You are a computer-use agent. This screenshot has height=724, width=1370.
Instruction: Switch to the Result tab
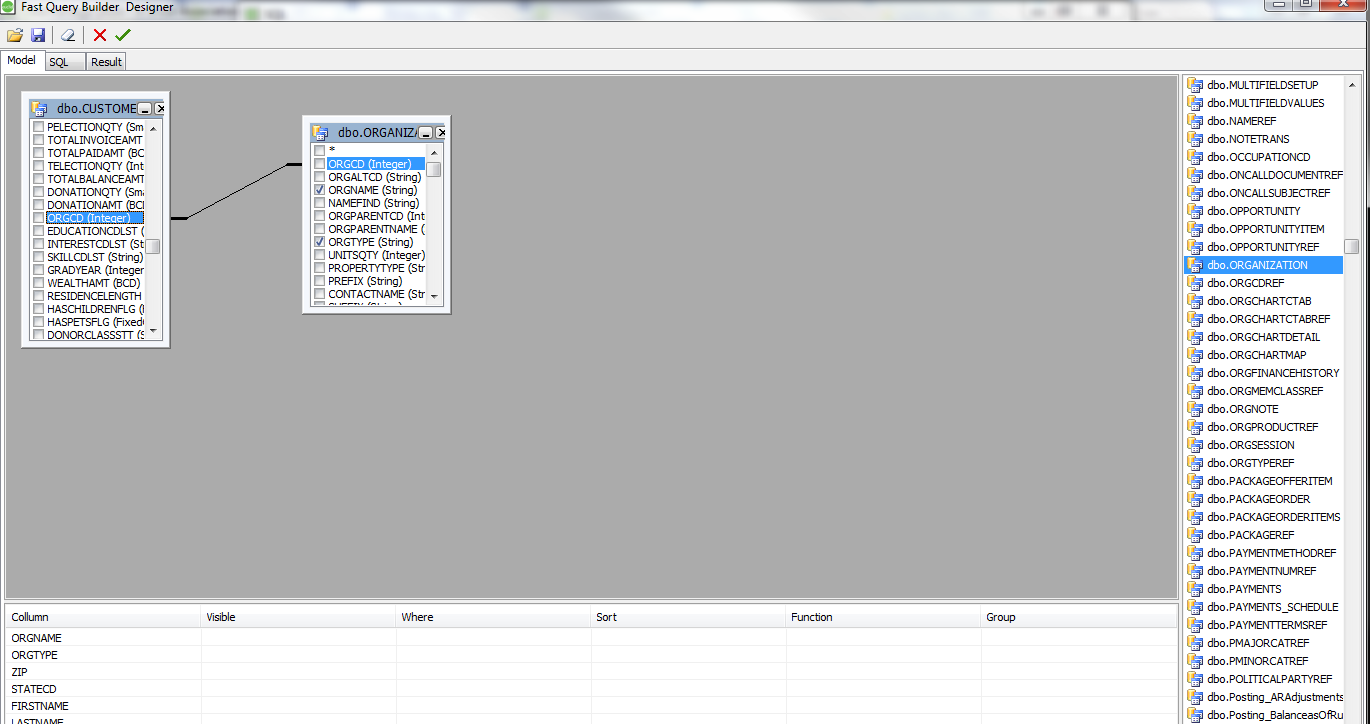click(x=106, y=62)
